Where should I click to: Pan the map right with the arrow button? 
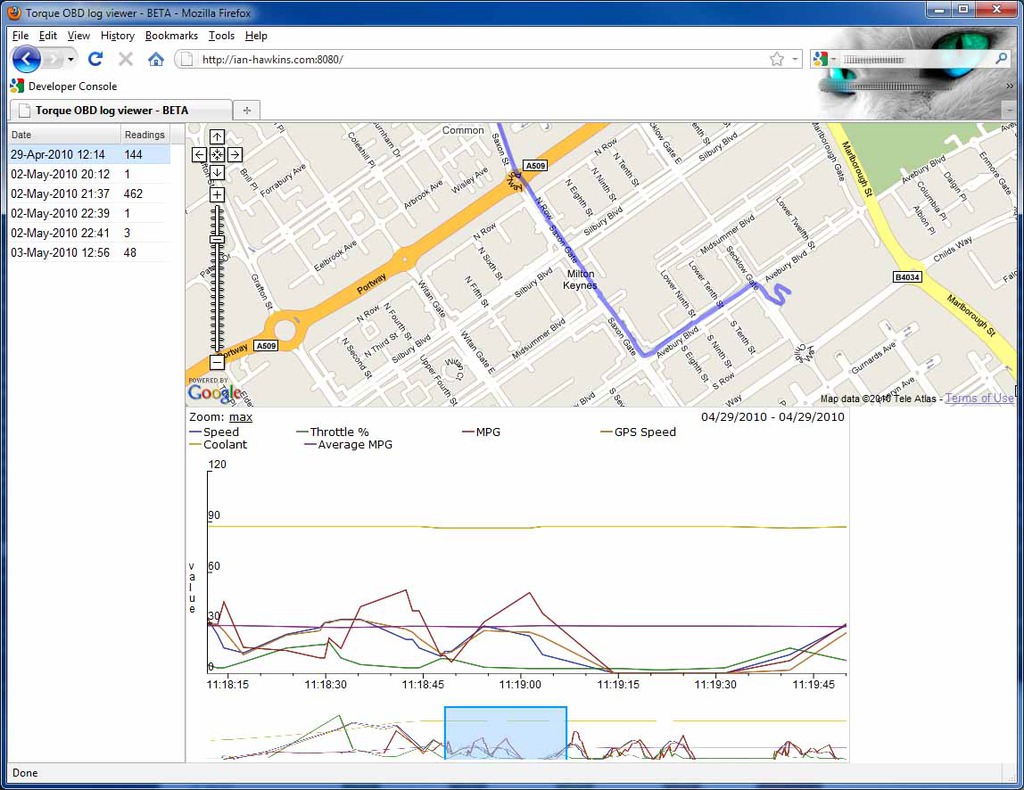(x=235, y=155)
